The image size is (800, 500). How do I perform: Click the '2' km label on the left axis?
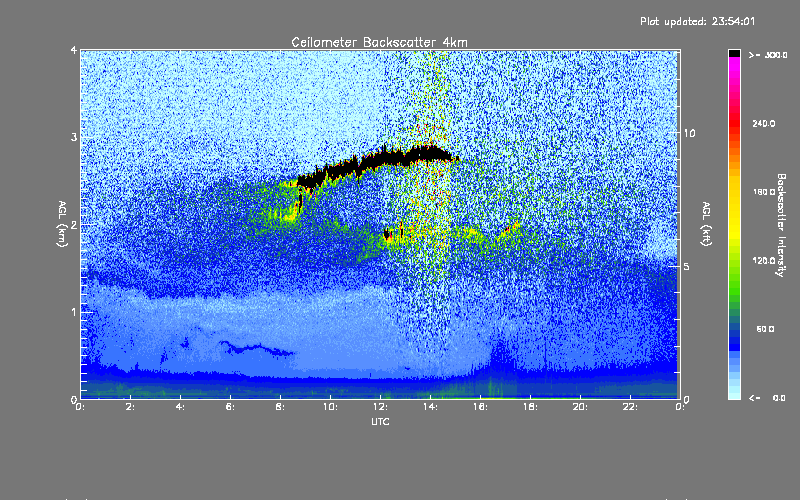74,224
